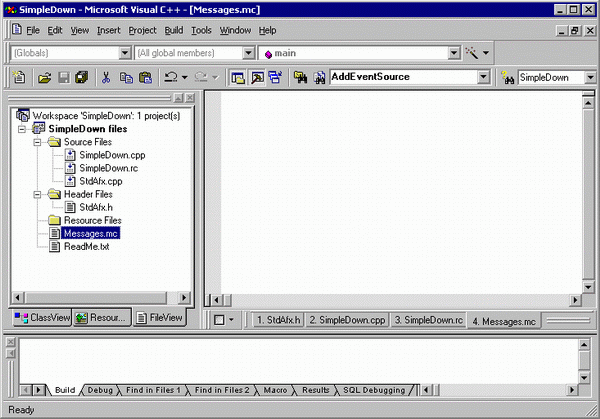Open the WizardBar actions dropdown arrow
Image resolution: width=600 pixels, height=419 pixels.
pyautogui.click(x=486, y=53)
